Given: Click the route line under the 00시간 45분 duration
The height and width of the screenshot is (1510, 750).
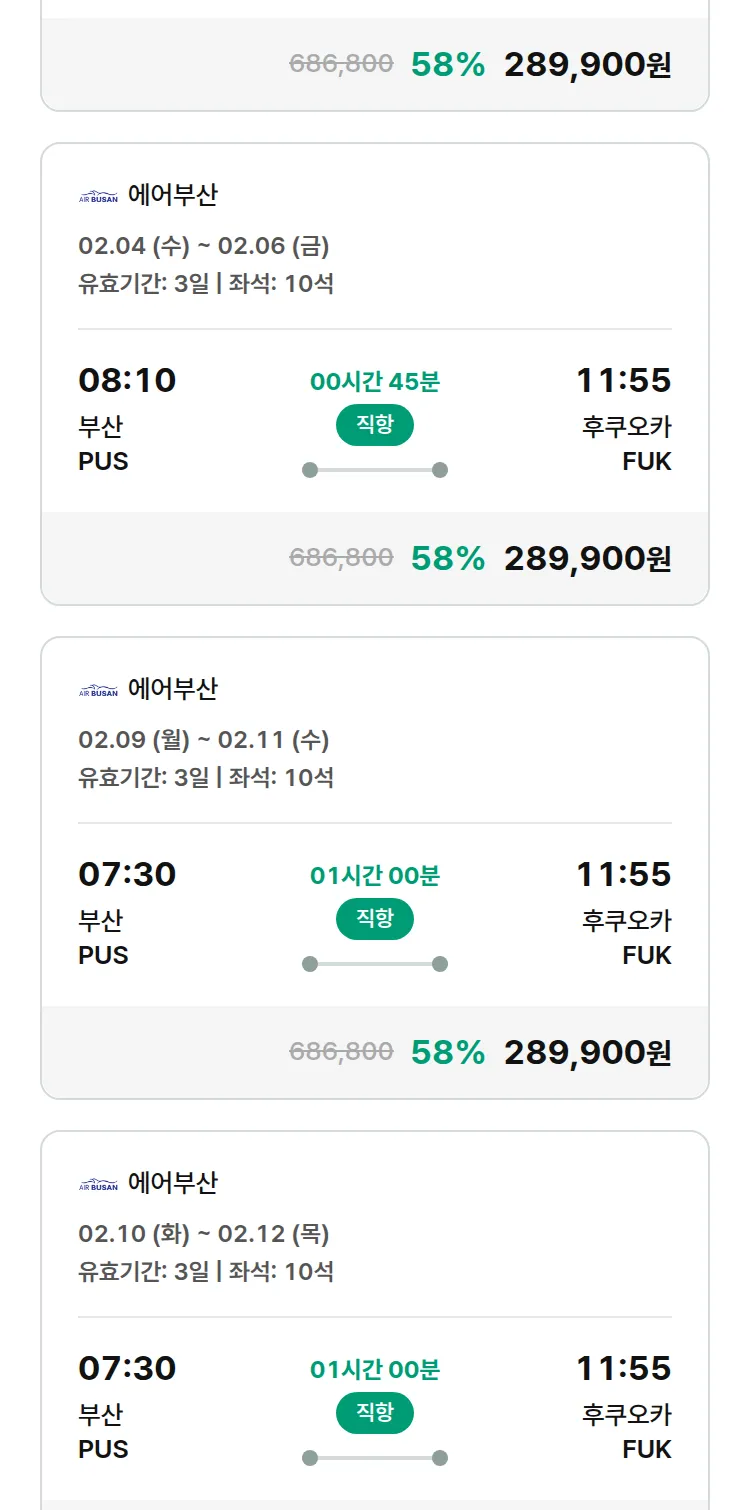Looking at the screenshot, I should click(375, 470).
